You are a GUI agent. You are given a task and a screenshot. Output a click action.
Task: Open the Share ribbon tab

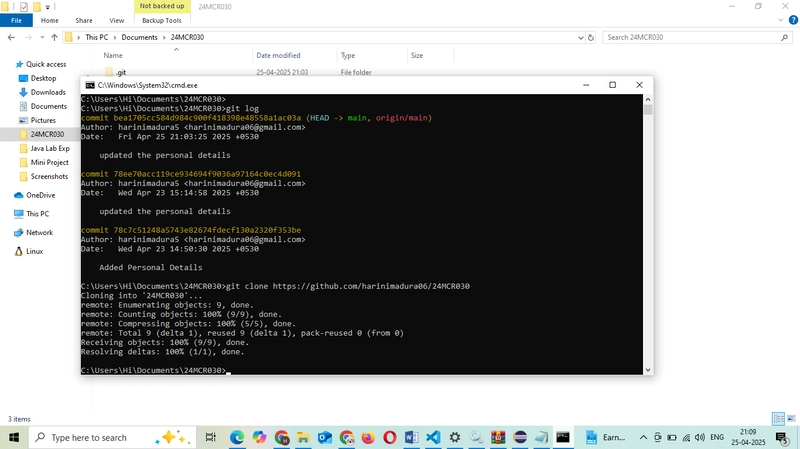point(84,20)
